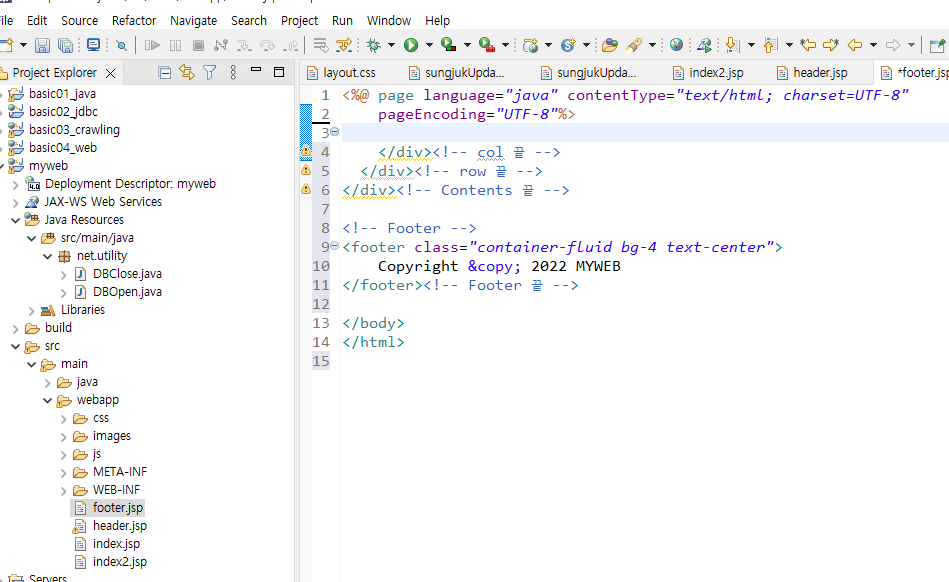949x582 pixels.
Task: Click Collapse All in Project Explorer
Action: 164,73
